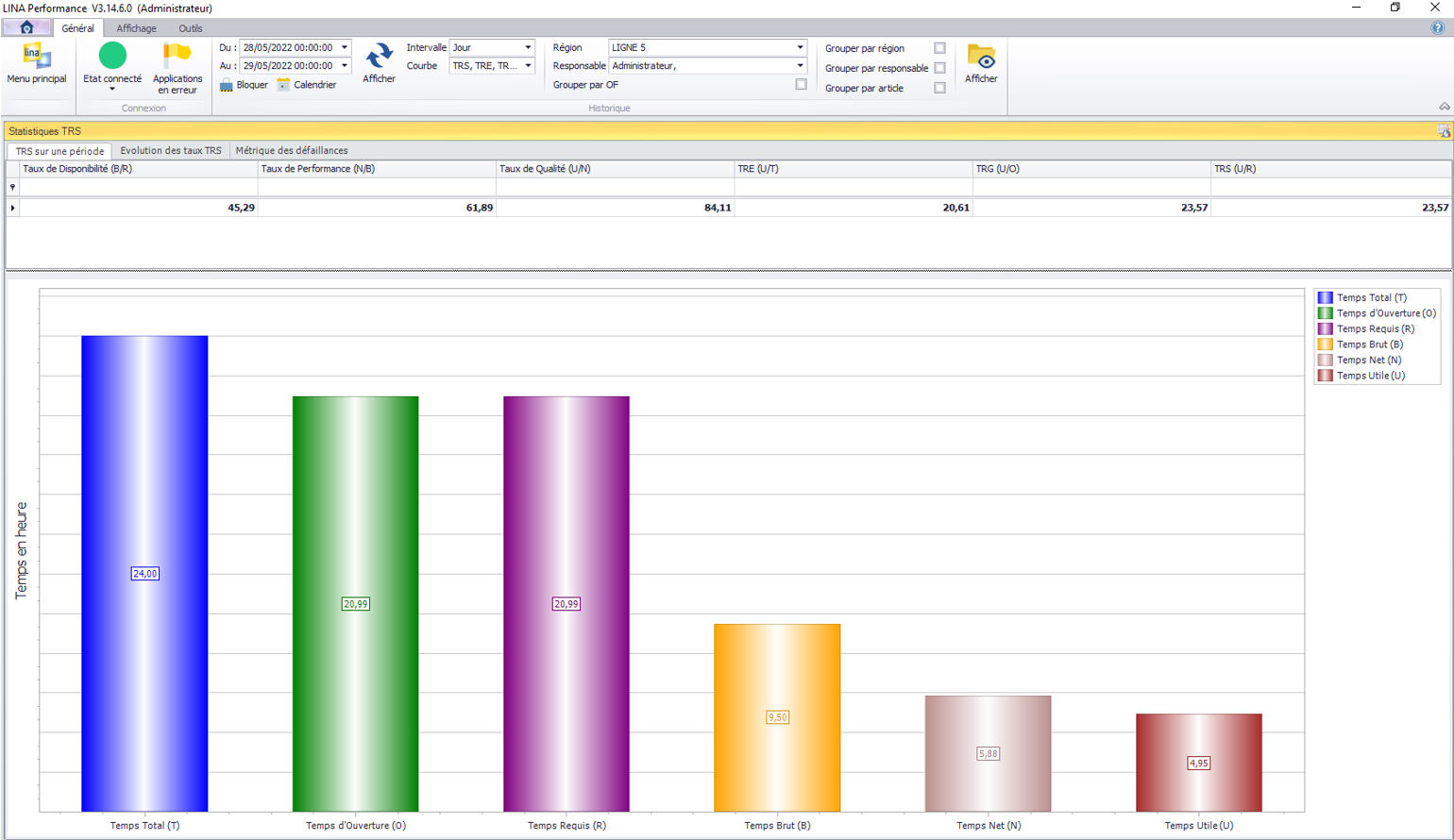Click the Taux de Disponibilité filter cell
The height and width of the screenshot is (840, 1454).
(x=139, y=188)
